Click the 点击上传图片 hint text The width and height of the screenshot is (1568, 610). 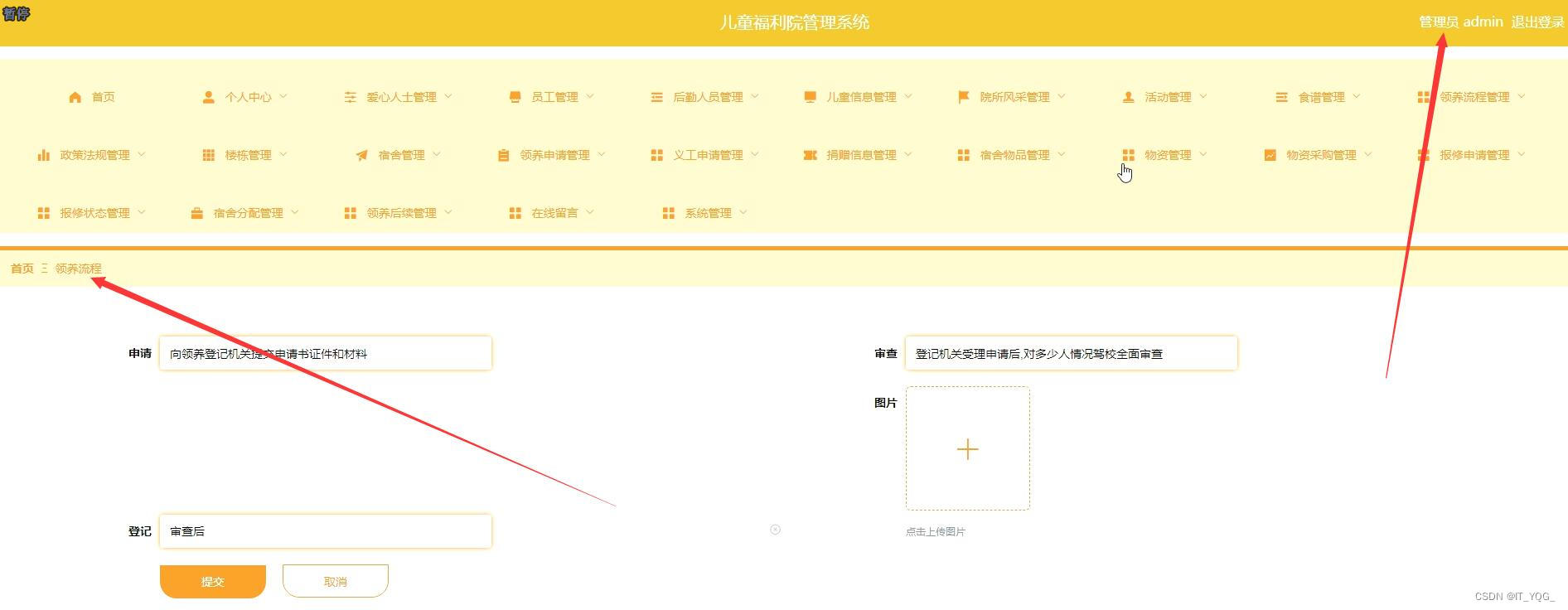point(936,532)
